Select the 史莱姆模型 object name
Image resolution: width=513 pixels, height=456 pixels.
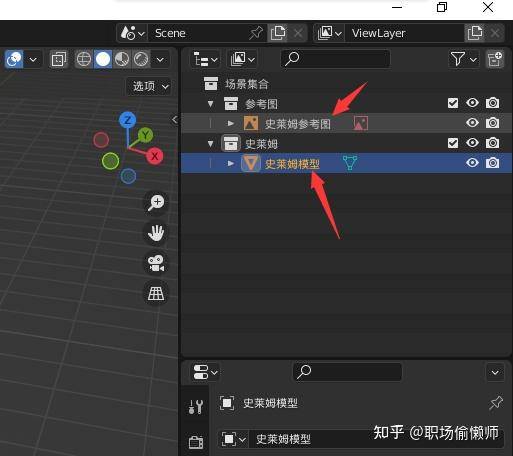(292, 164)
